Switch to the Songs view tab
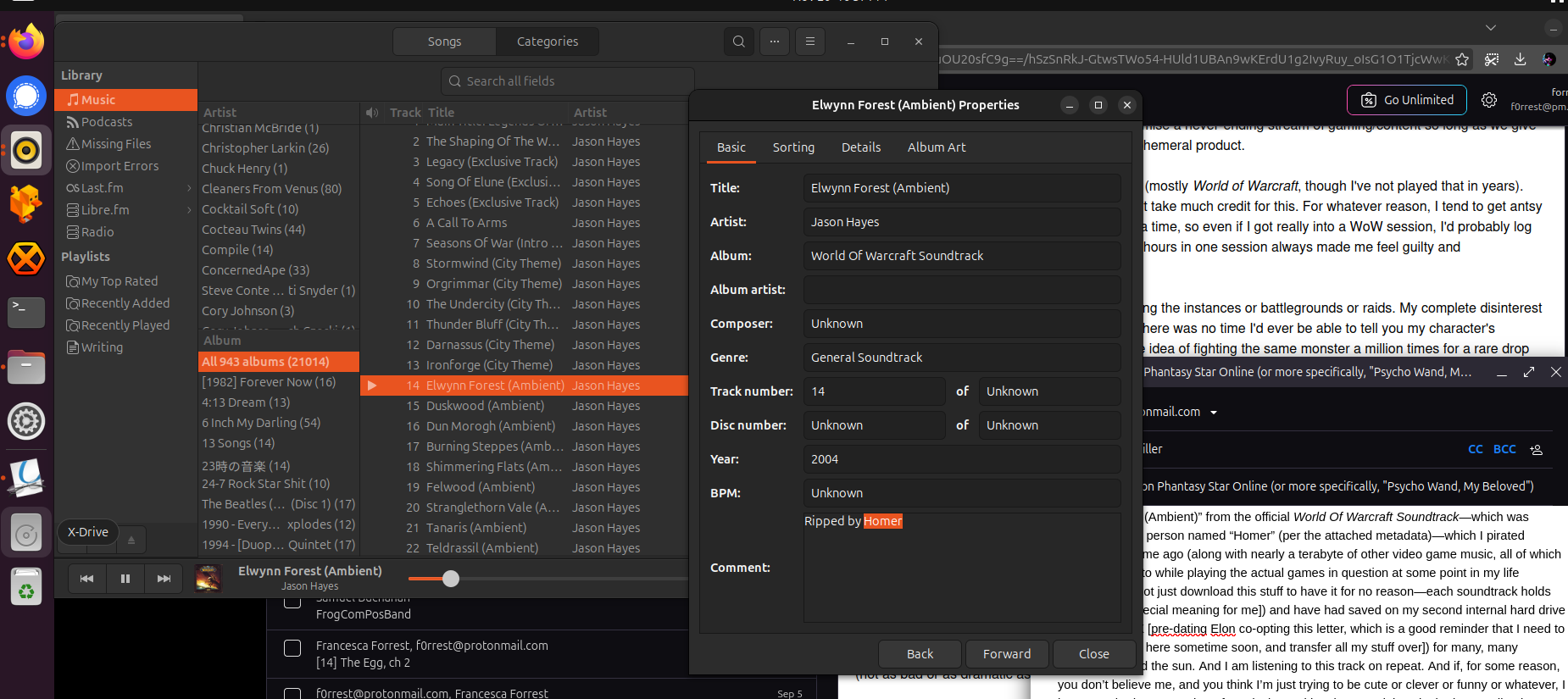The height and width of the screenshot is (699, 1568). 444,42
